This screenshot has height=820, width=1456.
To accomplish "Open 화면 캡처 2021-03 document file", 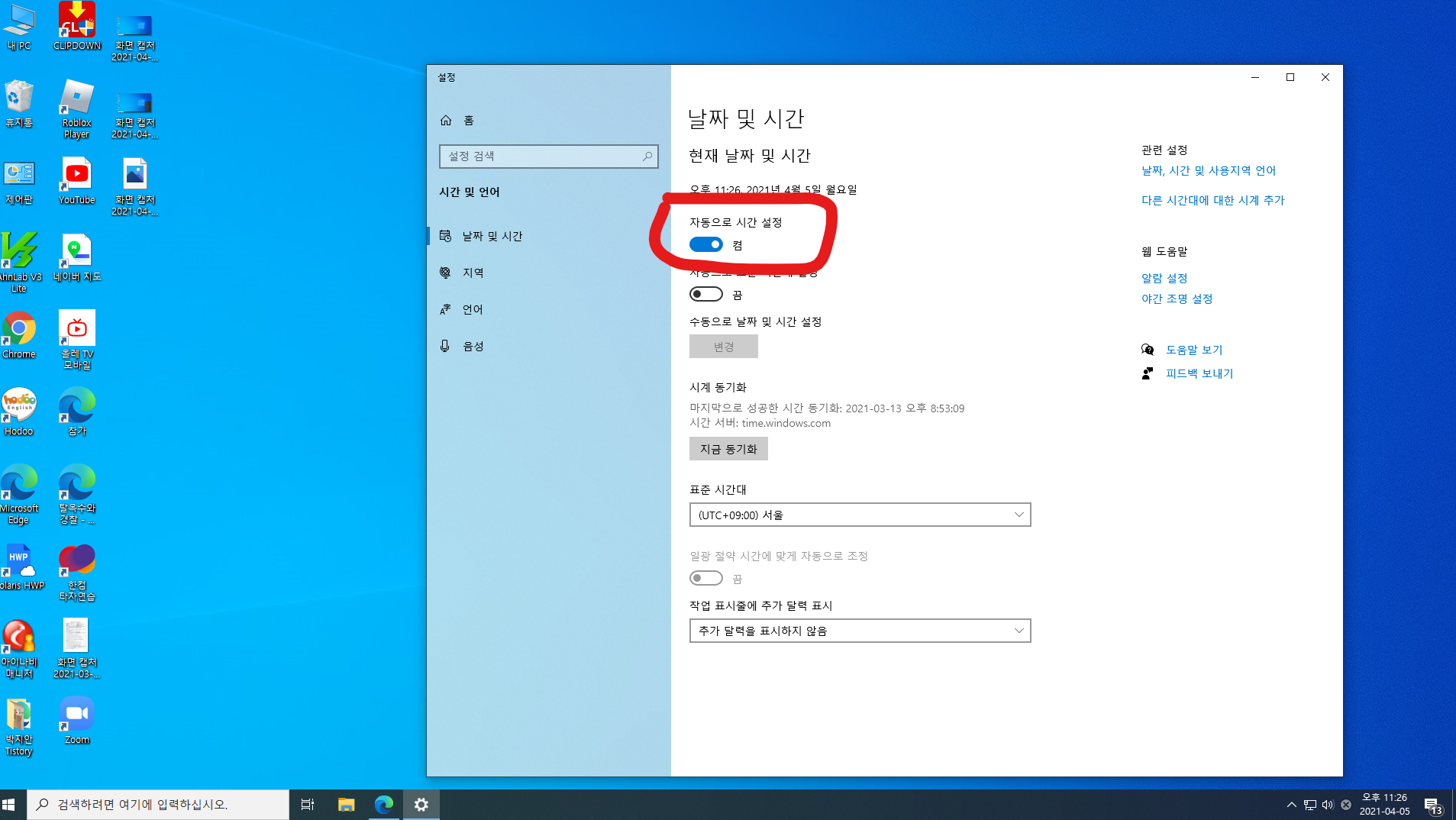I will pyautogui.click(x=76, y=648).
